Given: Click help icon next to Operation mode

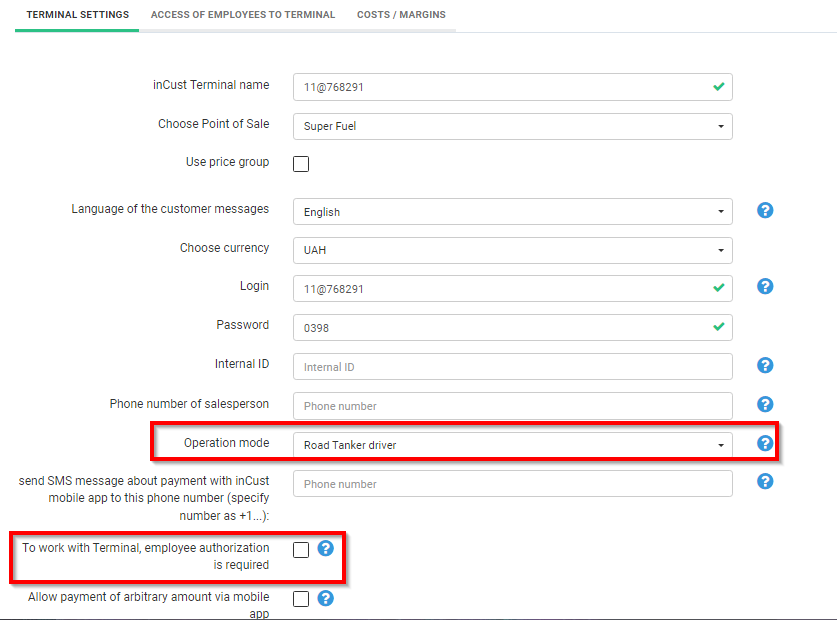Looking at the screenshot, I should [765, 443].
